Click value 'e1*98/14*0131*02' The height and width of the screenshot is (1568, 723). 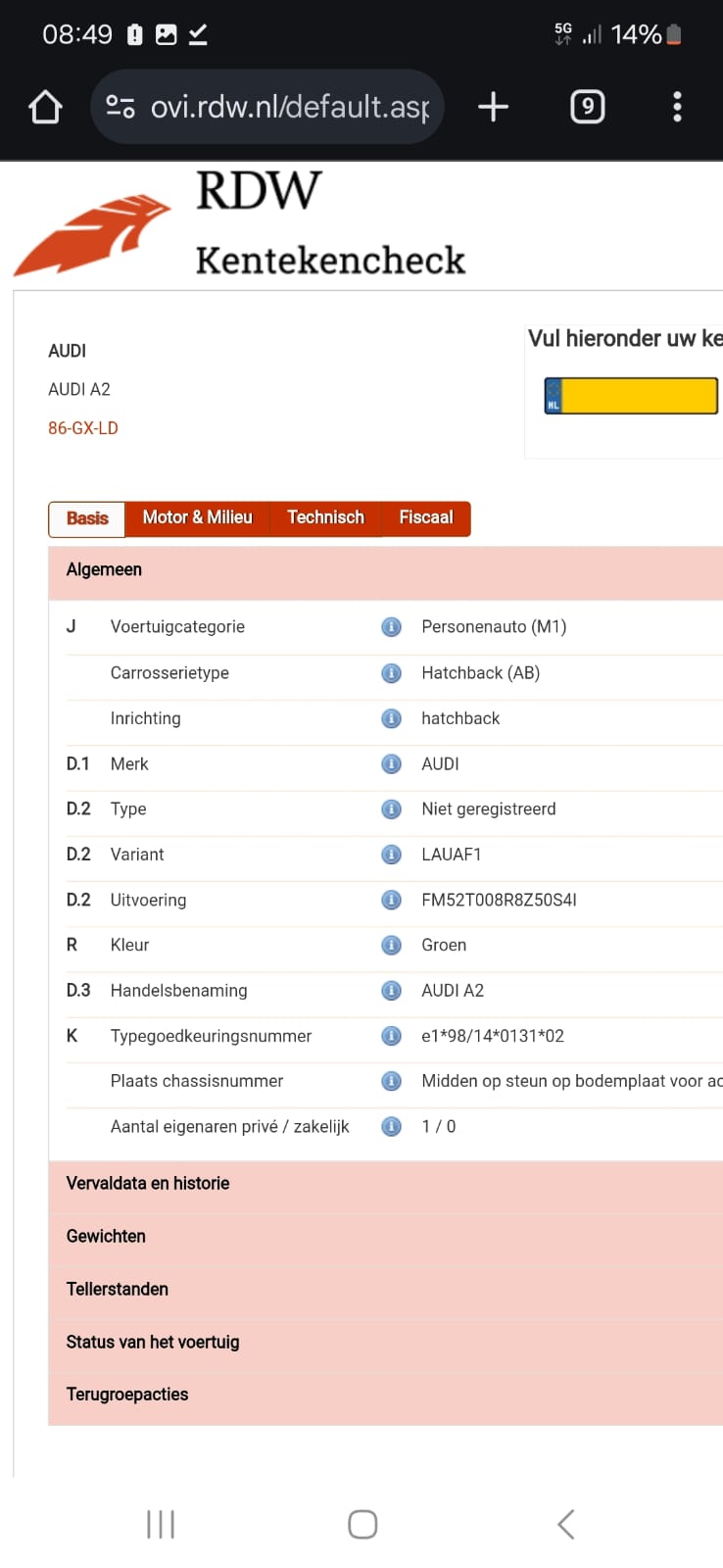(493, 1036)
